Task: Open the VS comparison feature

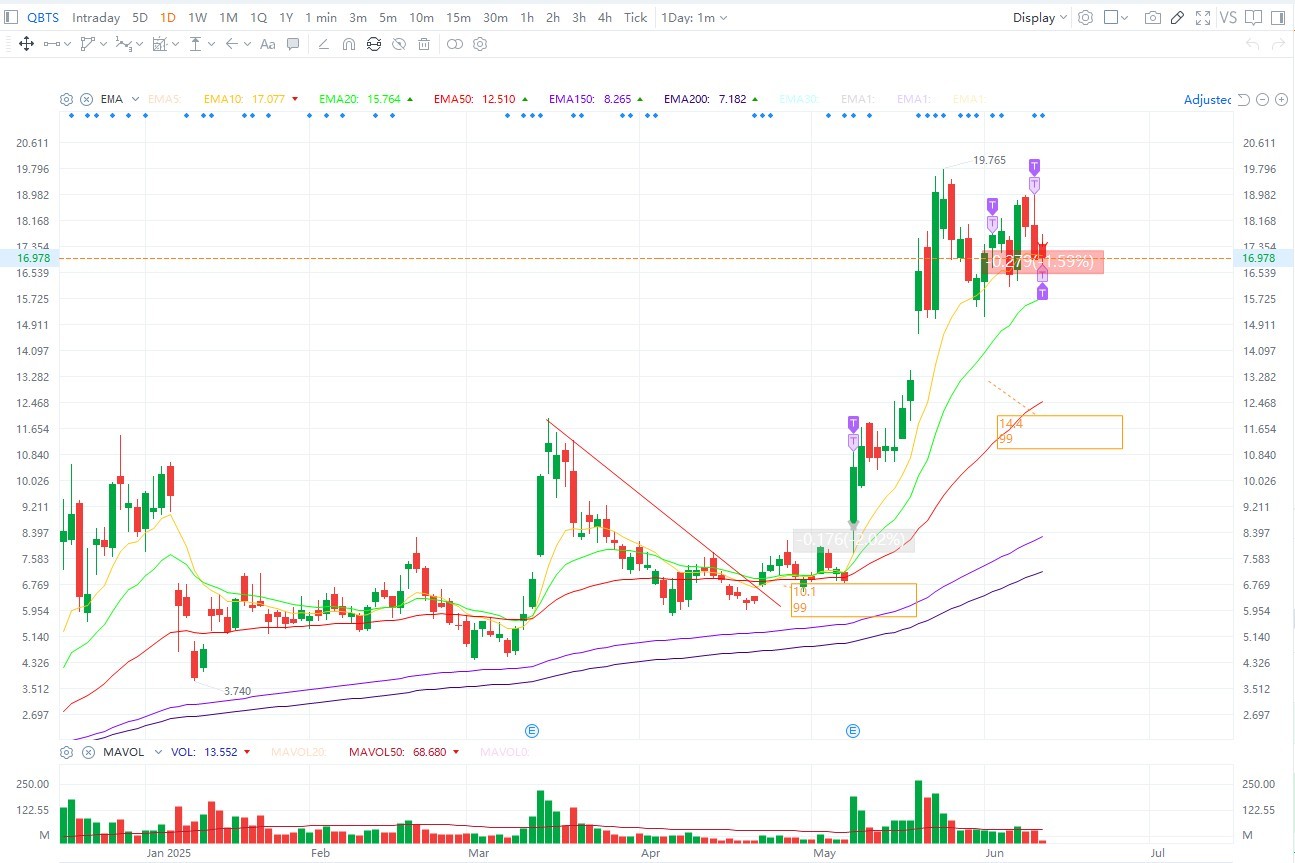Action: click(1228, 17)
